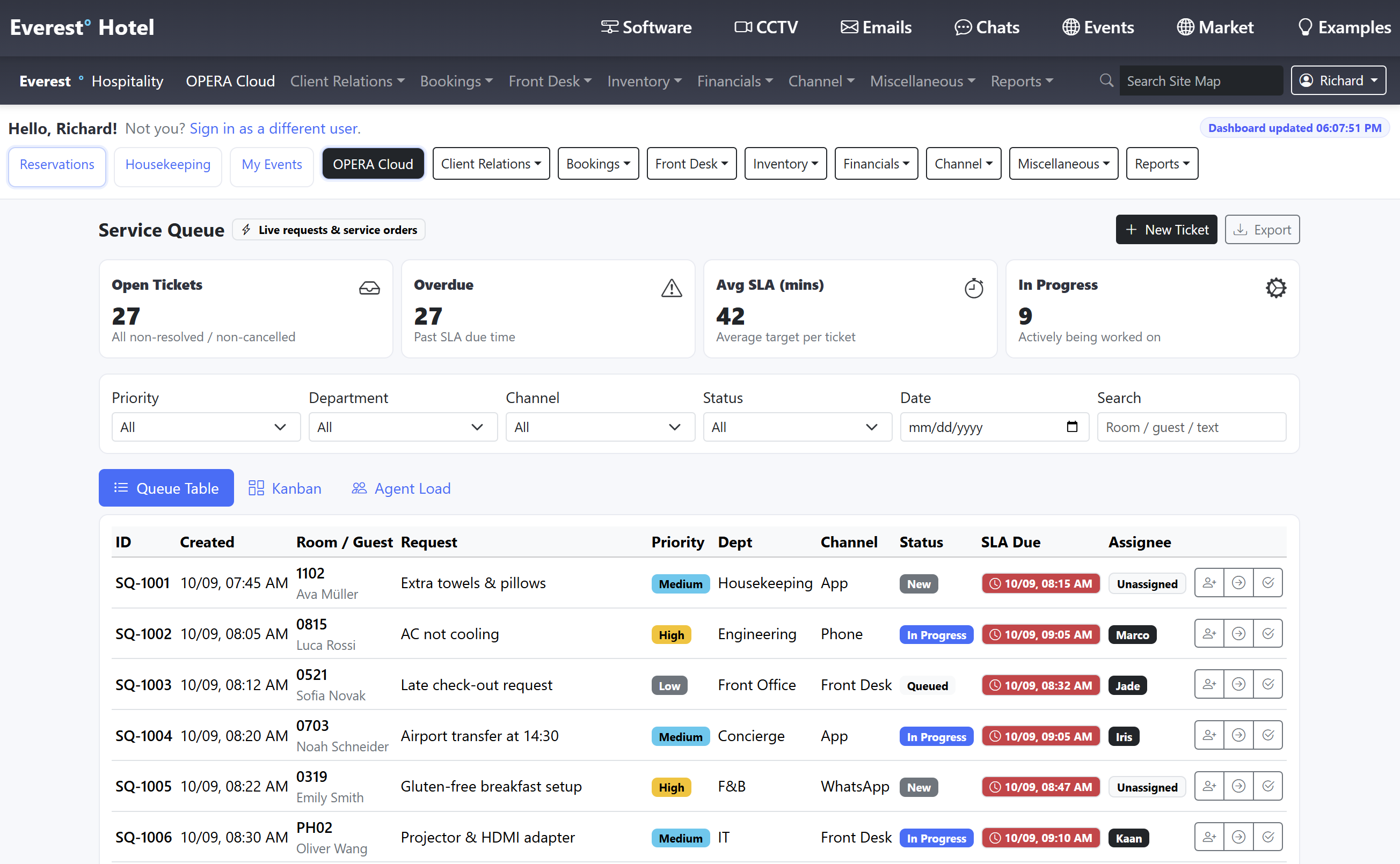The image size is (1400, 864).
Task: Click forward arrow icon for ticket SQ-1002
Action: [x=1238, y=634]
